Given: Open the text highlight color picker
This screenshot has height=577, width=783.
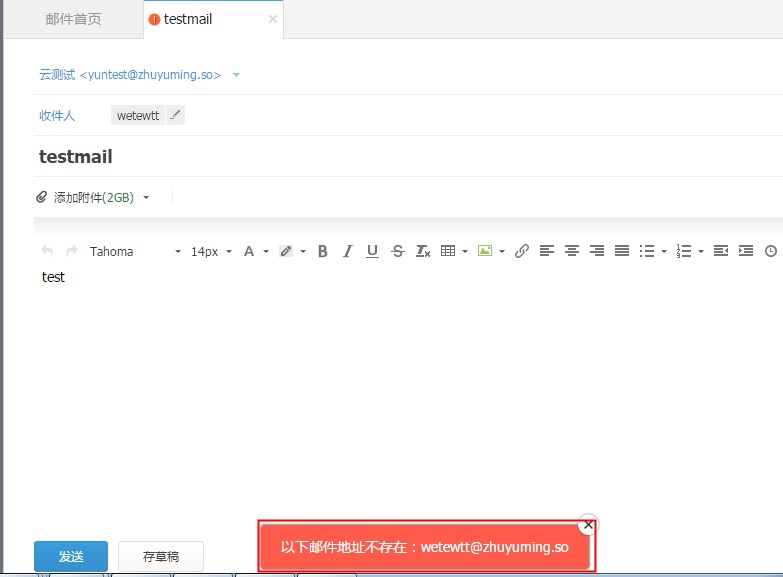Looking at the screenshot, I should pyautogui.click(x=286, y=251).
